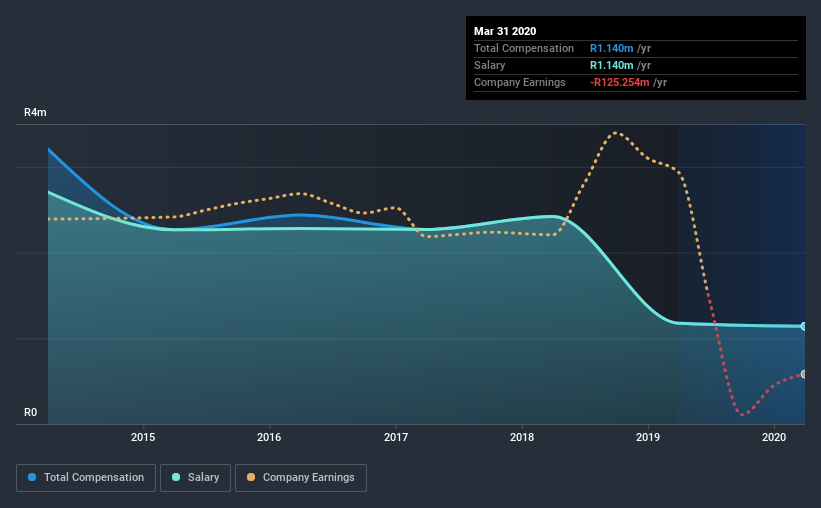Click the 2017 x-axis label
This screenshot has width=821, height=508.
tap(396, 437)
